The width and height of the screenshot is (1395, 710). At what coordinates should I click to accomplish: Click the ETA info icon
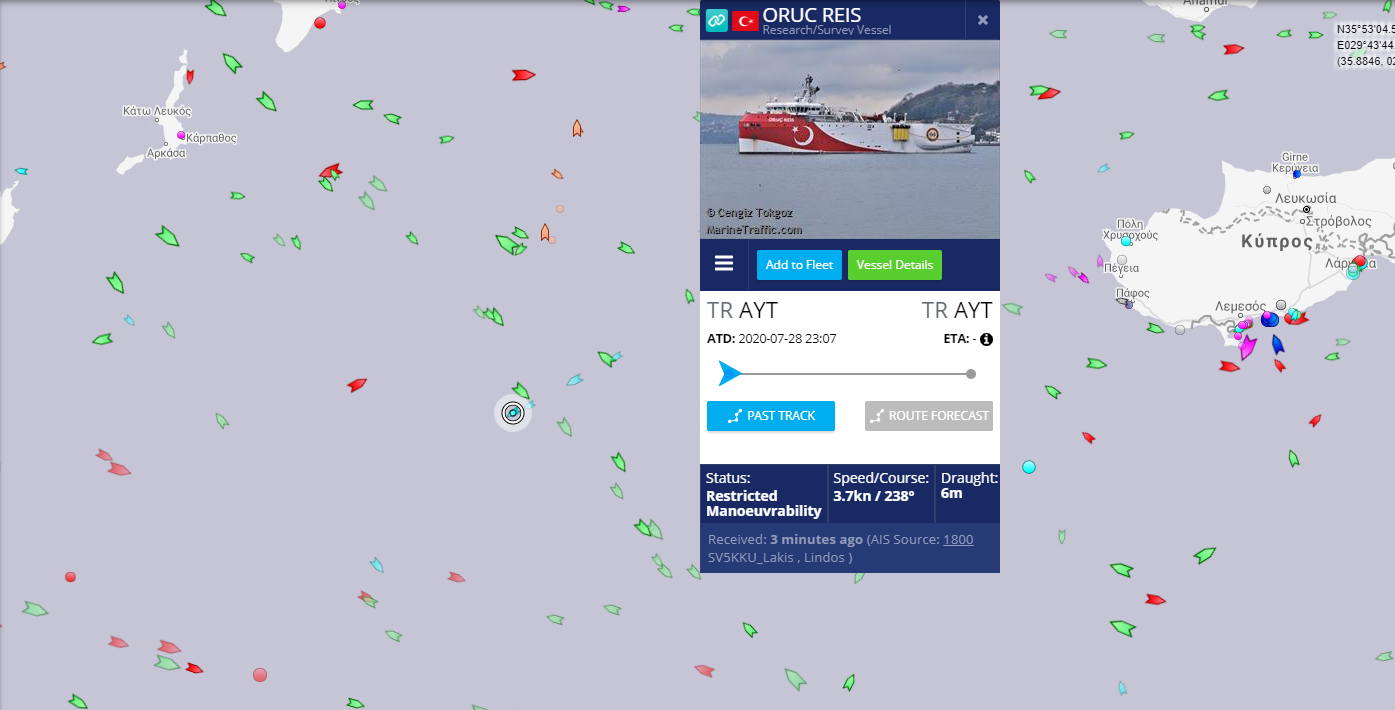[x=986, y=339]
